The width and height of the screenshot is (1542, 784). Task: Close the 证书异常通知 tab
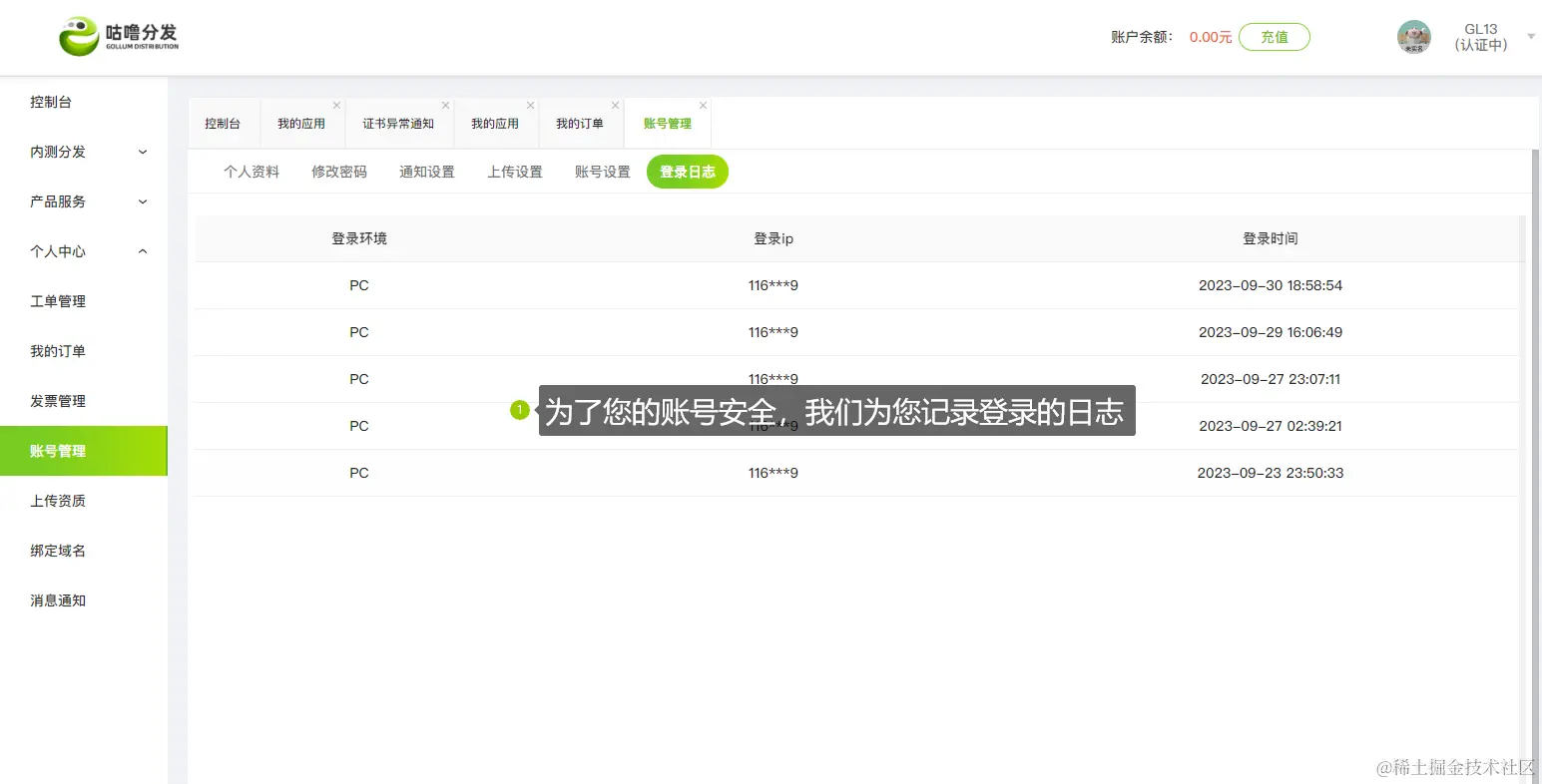coord(443,104)
